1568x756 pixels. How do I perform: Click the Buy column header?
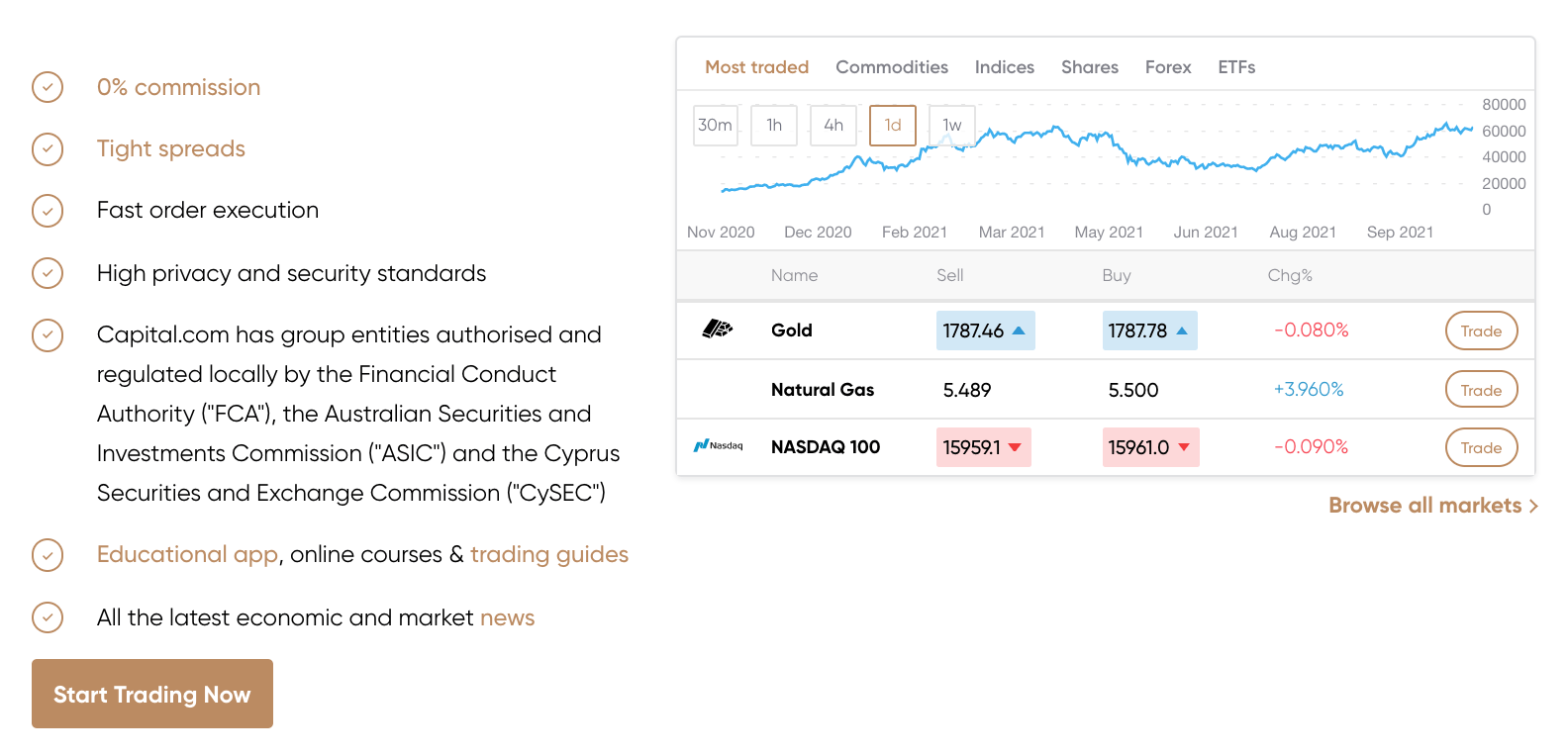click(x=1117, y=275)
